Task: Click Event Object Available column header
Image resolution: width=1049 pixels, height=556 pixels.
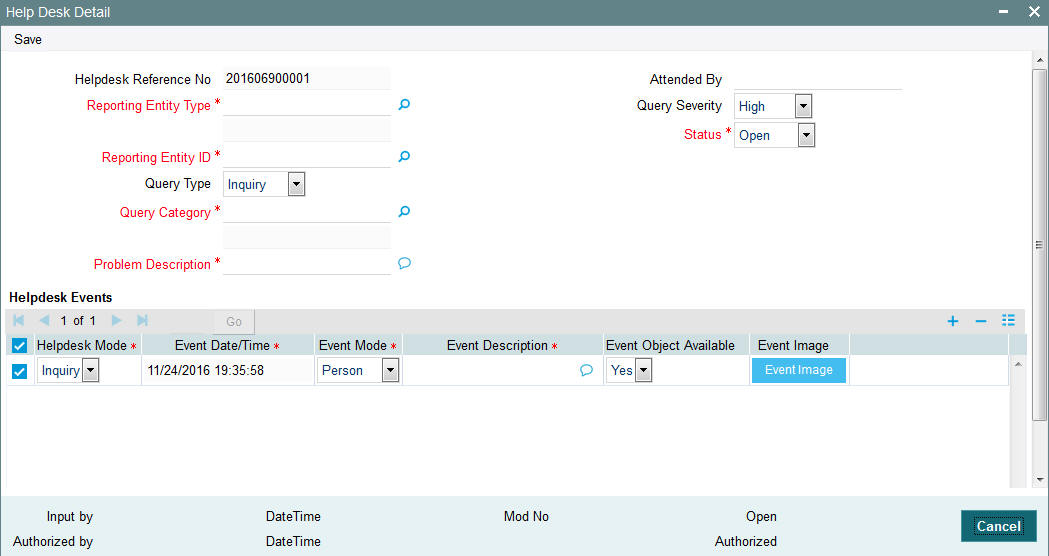Action: coord(670,345)
